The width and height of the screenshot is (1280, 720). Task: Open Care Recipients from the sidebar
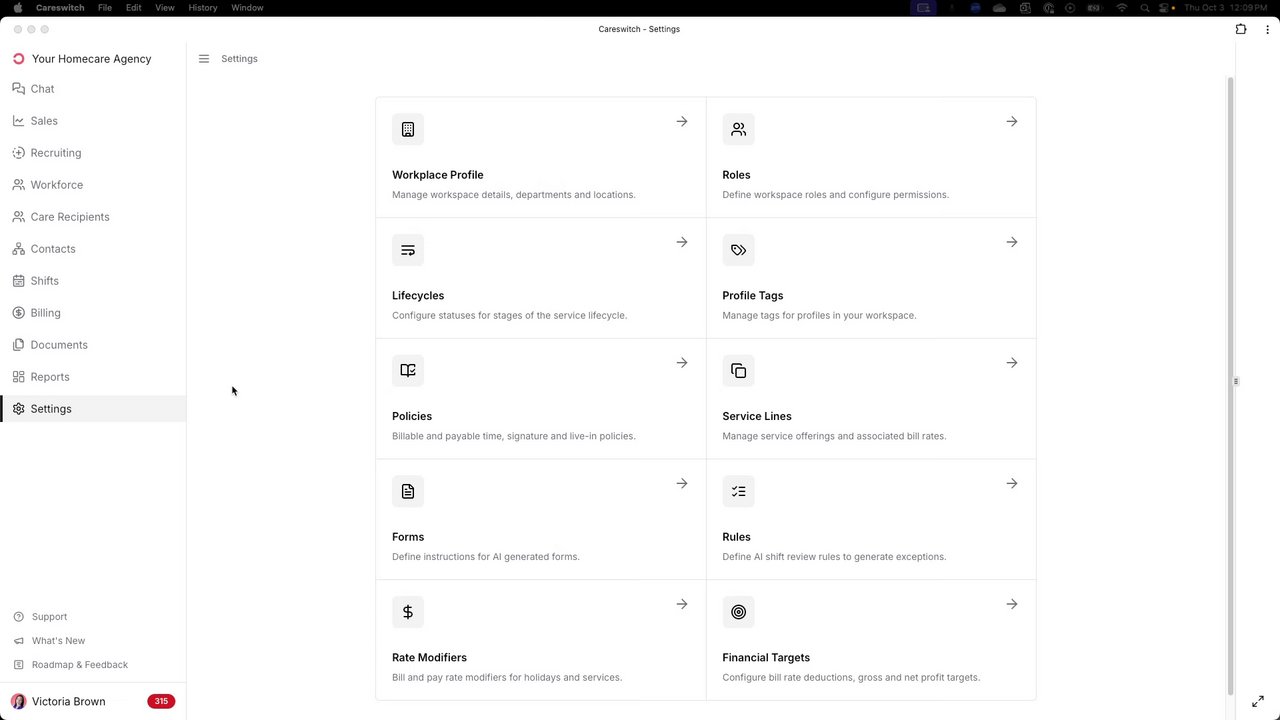click(70, 217)
